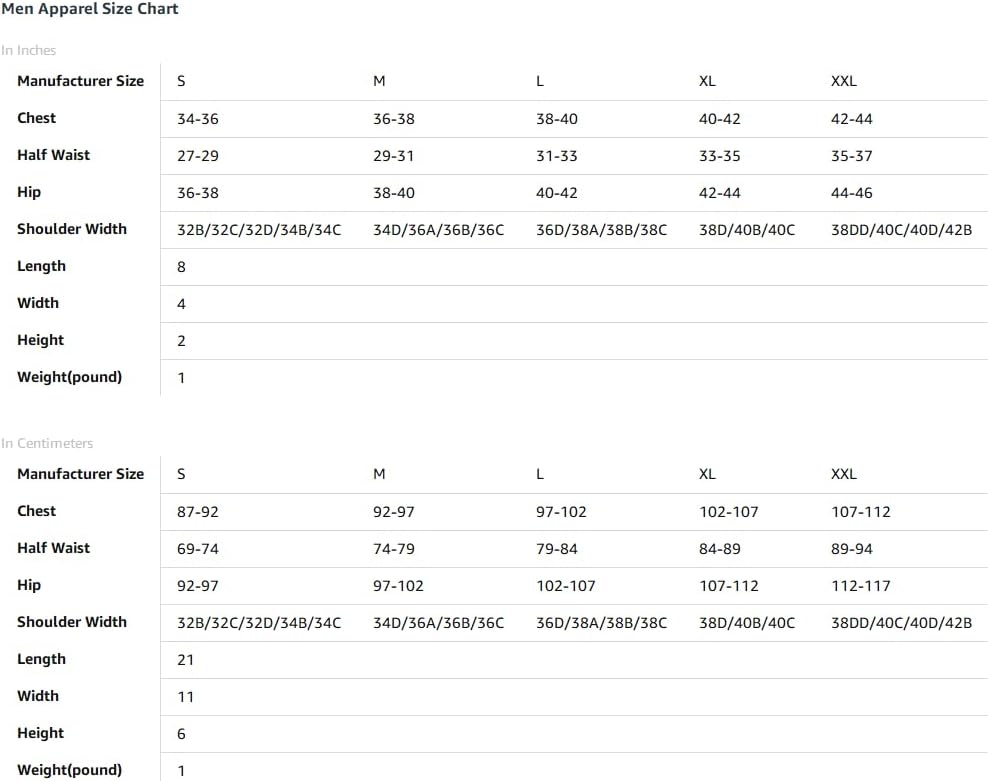Click Manufacturer Size label in centimeters table
Viewport: 988px width, 781px height.
pyautogui.click(x=80, y=474)
